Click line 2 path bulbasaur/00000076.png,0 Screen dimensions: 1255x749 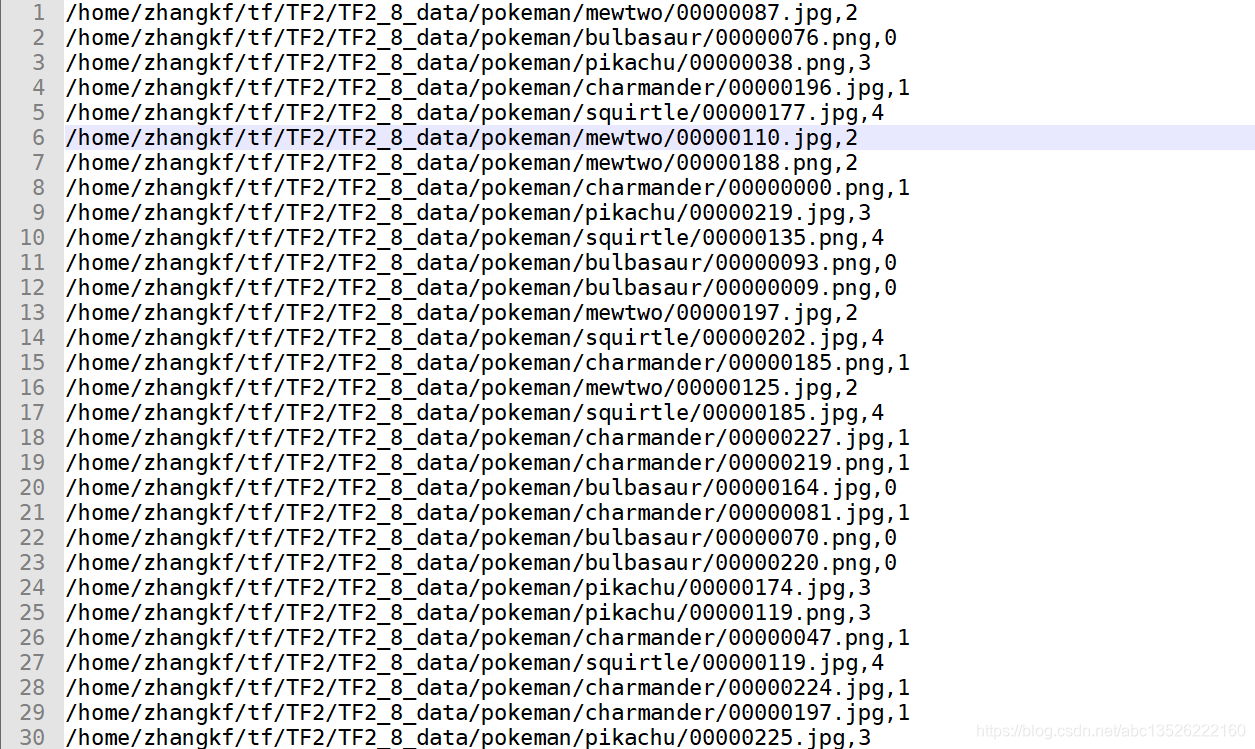[481, 38]
